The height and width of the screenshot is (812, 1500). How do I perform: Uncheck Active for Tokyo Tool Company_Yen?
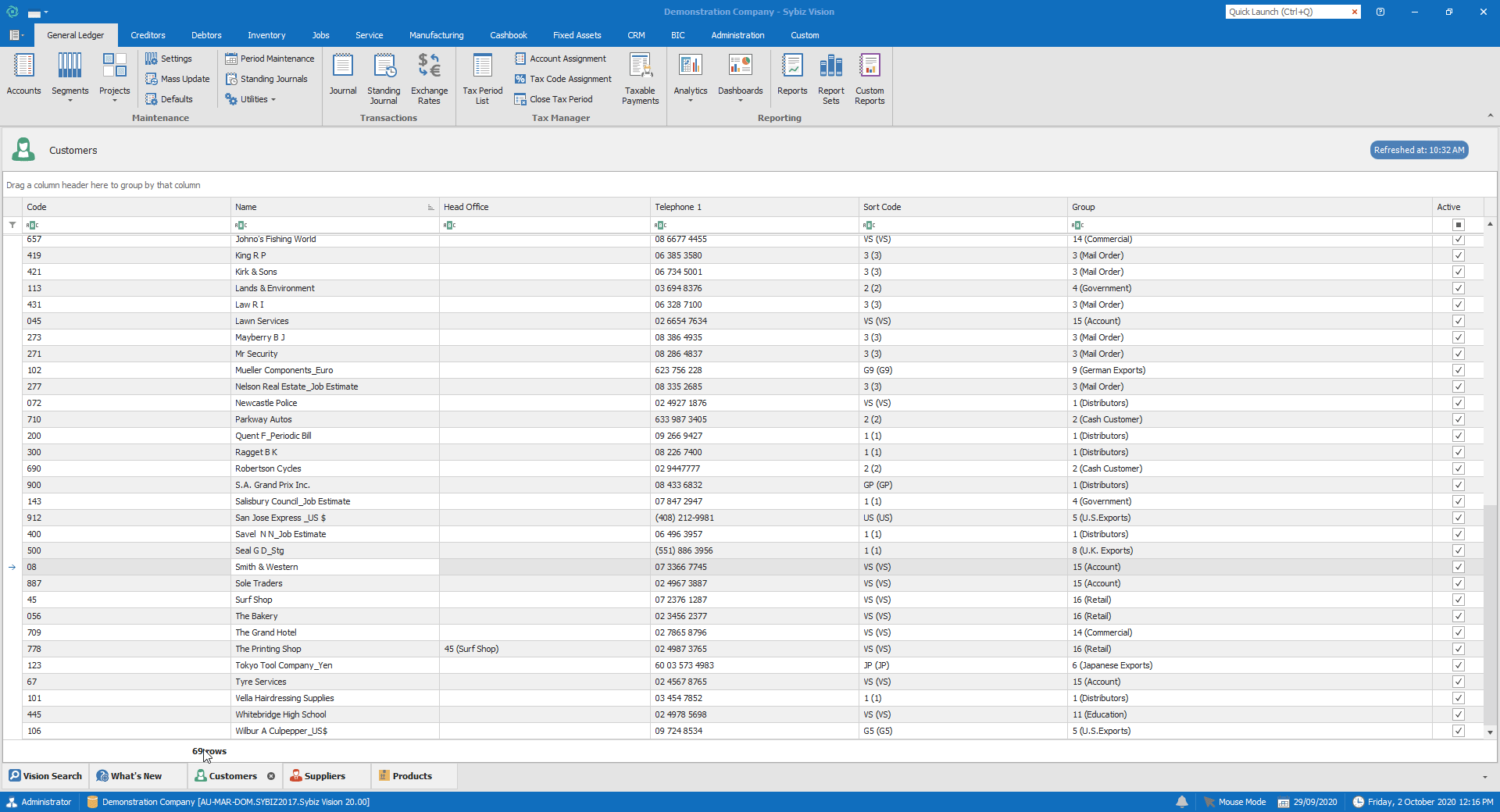coord(1458,665)
